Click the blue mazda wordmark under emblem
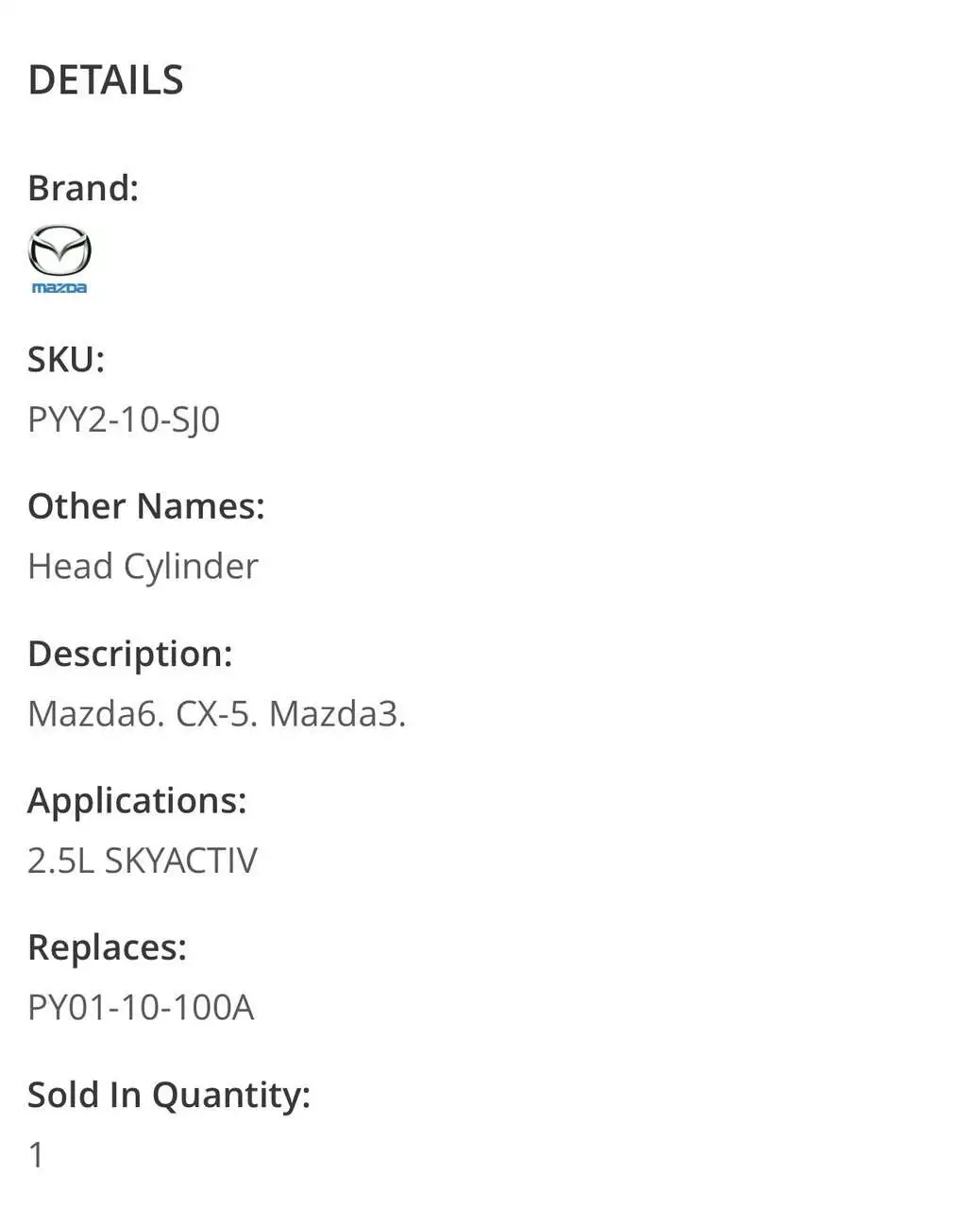 pos(59,288)
